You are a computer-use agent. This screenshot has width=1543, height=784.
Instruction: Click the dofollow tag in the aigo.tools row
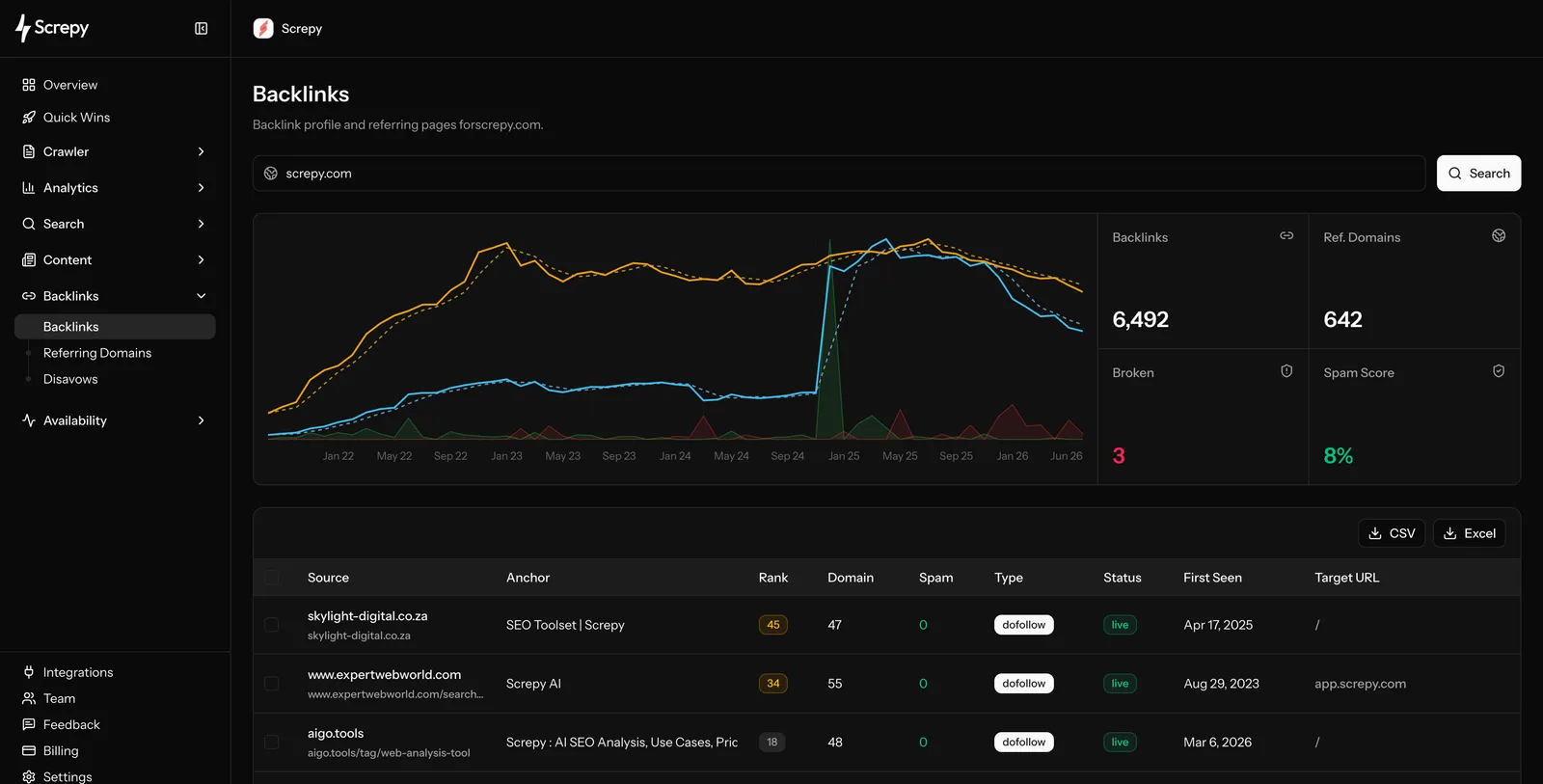[x=1023, y=743]
